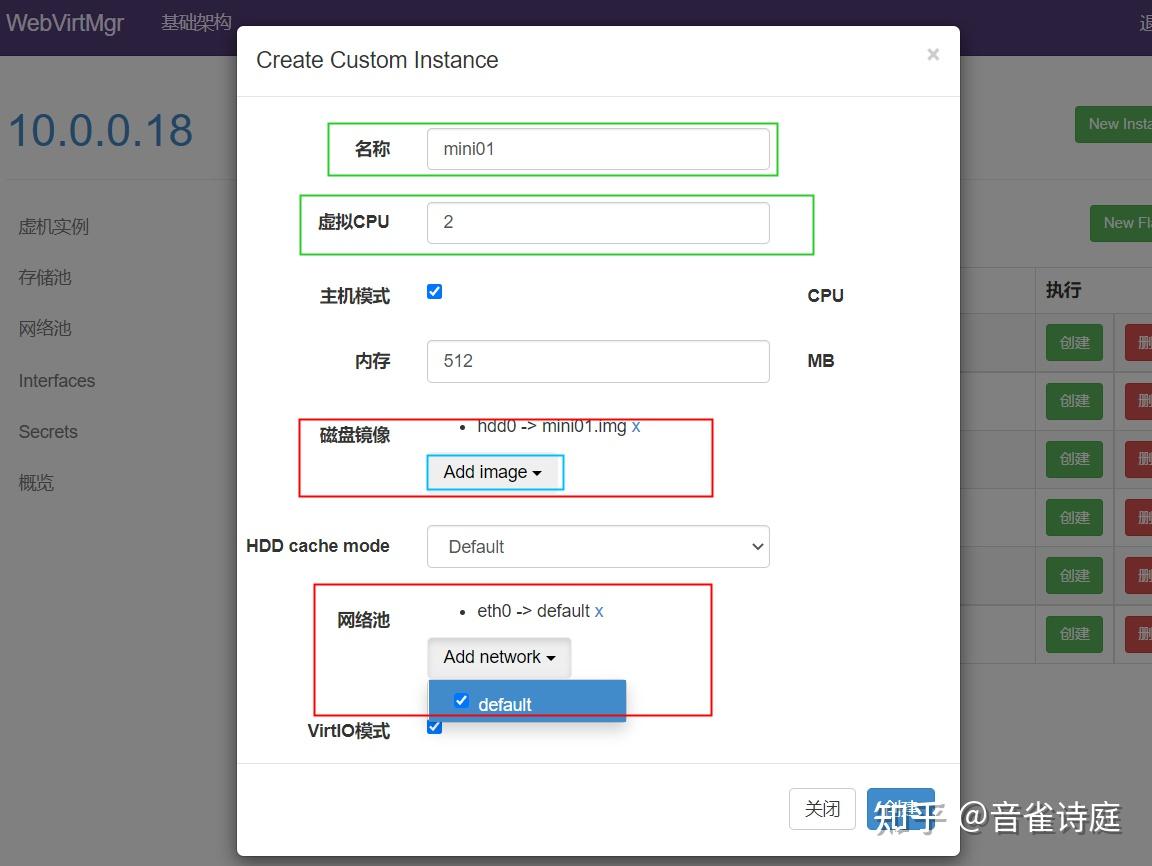Image resolution: width=1152 pixels, height=866 pixels.
Task: Remove the hdd0 mini01.img disk
Action: 636,425
